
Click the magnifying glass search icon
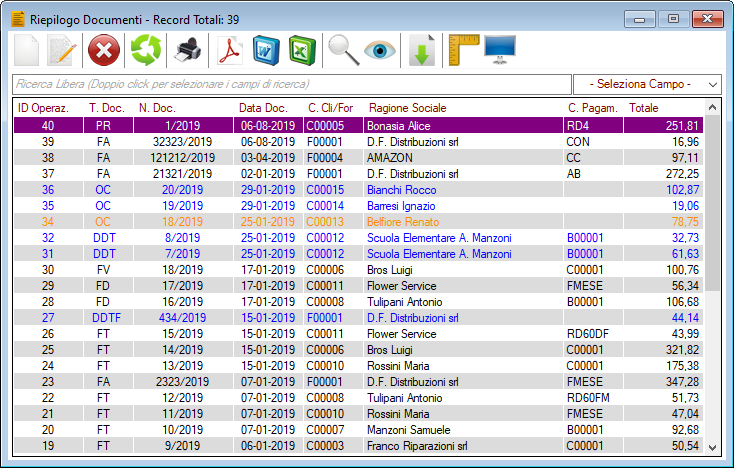point(343,50)
